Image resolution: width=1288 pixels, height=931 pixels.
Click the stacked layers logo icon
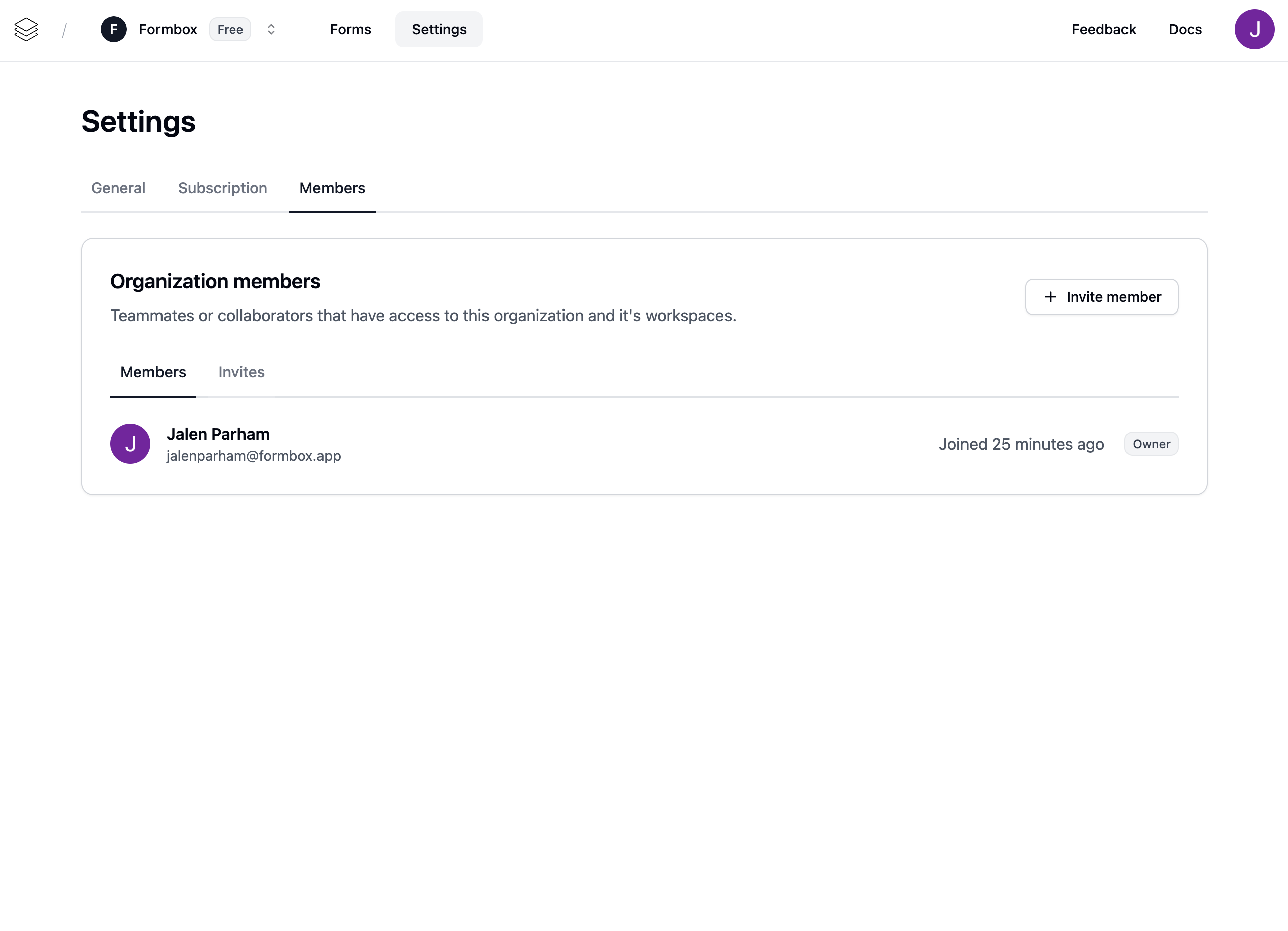pos(26,30)
